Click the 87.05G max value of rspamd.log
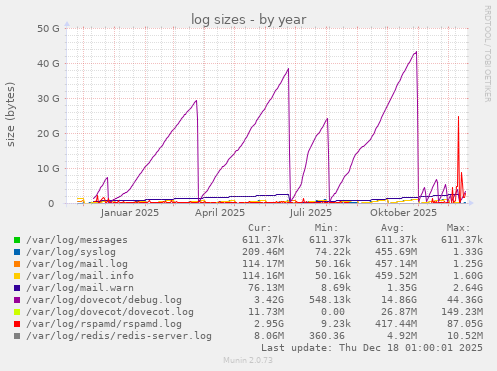The height and width of the screenshot is (371, 497). coord(465,324)
